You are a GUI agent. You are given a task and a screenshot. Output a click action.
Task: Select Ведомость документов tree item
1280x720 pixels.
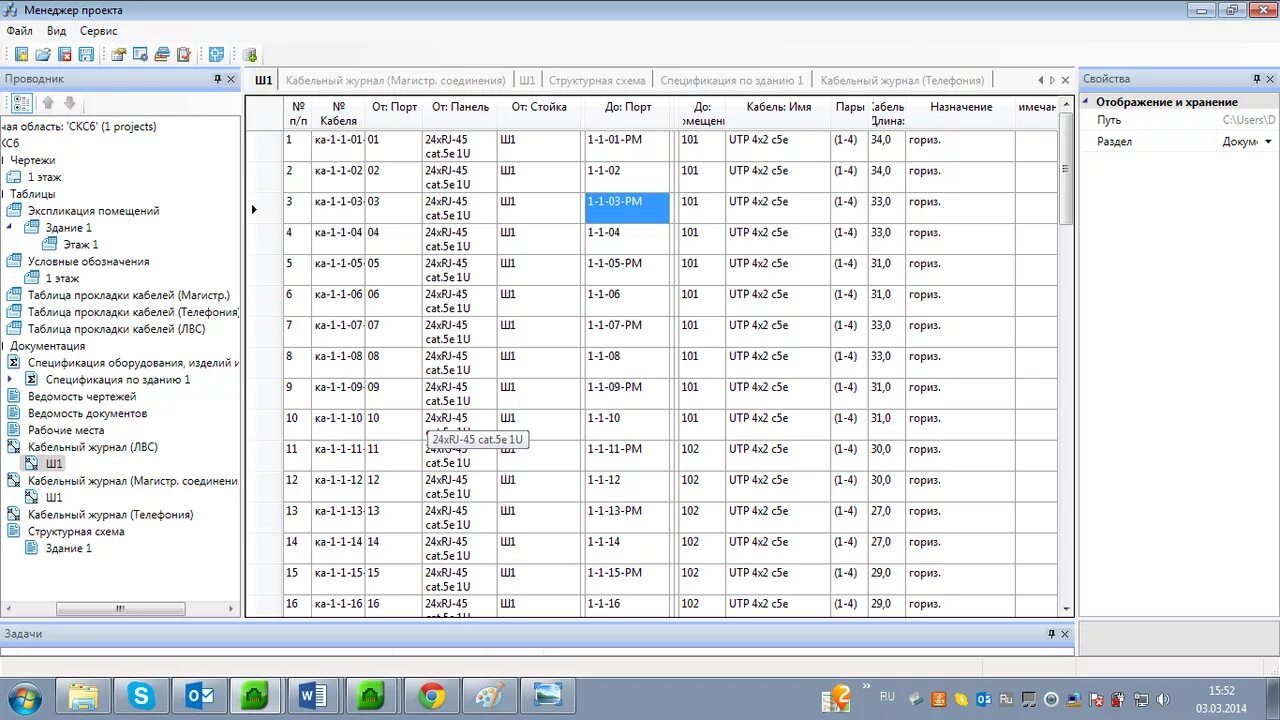coord(87,413)
